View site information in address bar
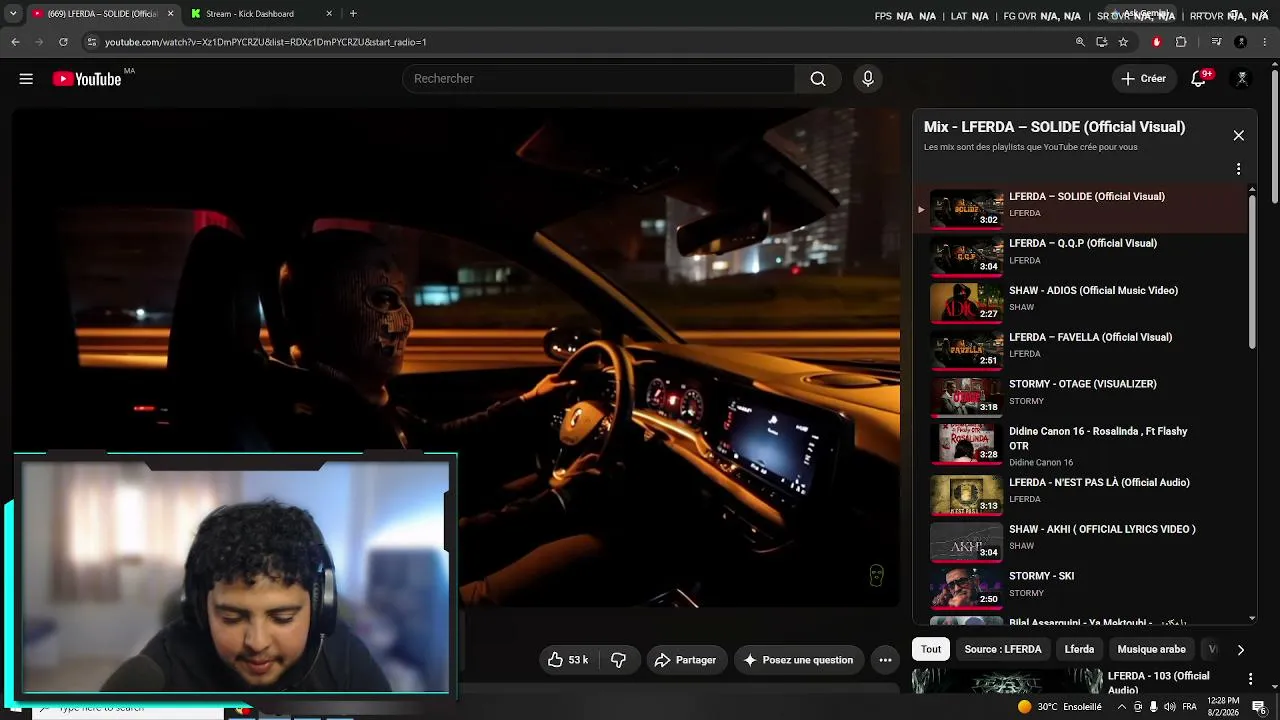The height and width of the screenshot is (720, 1280). pyautogui.click(x=91, y=42)
